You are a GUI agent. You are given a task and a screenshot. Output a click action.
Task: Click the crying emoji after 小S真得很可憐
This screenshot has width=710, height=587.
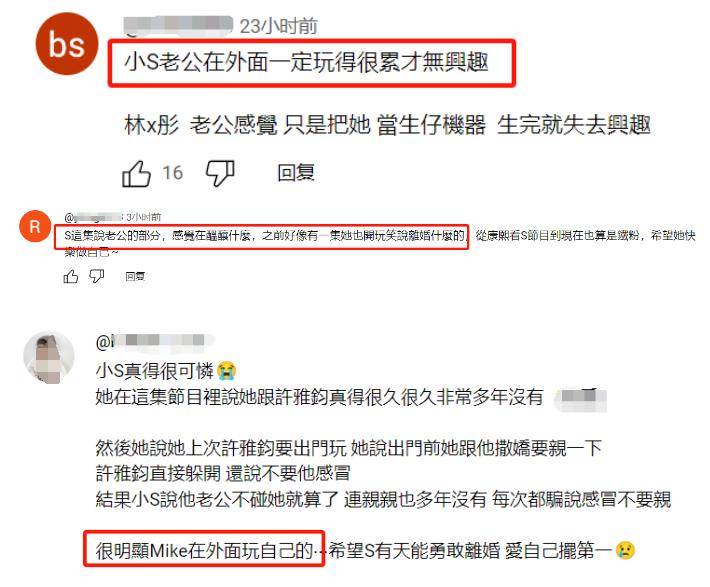pos(226,371)
